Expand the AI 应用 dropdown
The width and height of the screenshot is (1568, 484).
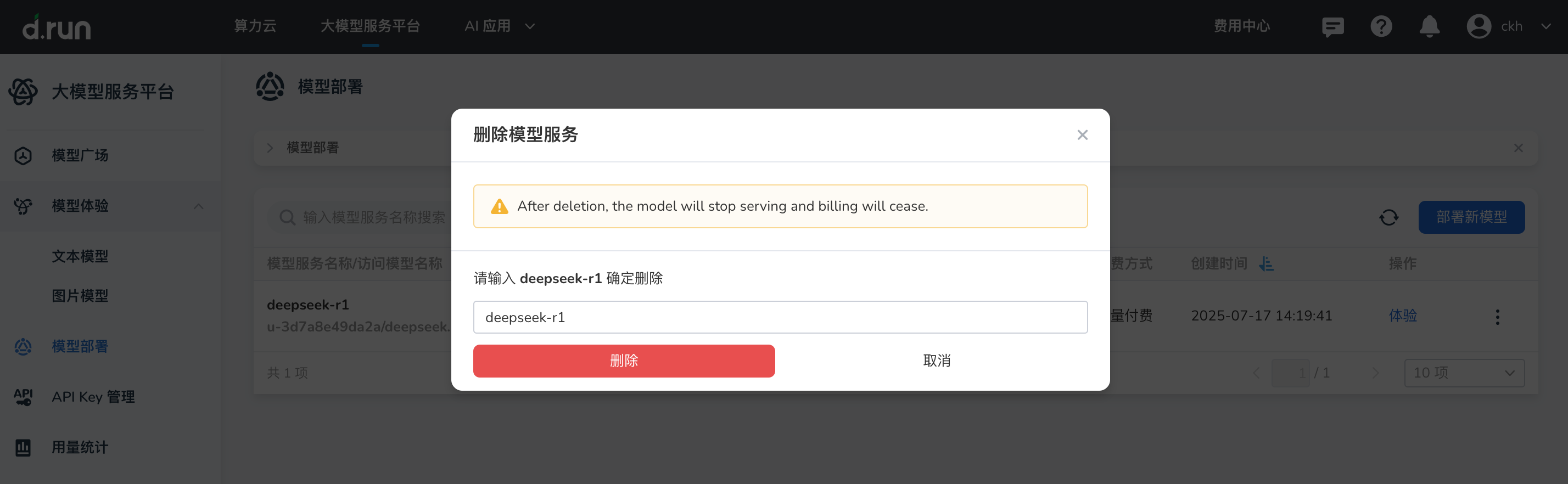499,26
